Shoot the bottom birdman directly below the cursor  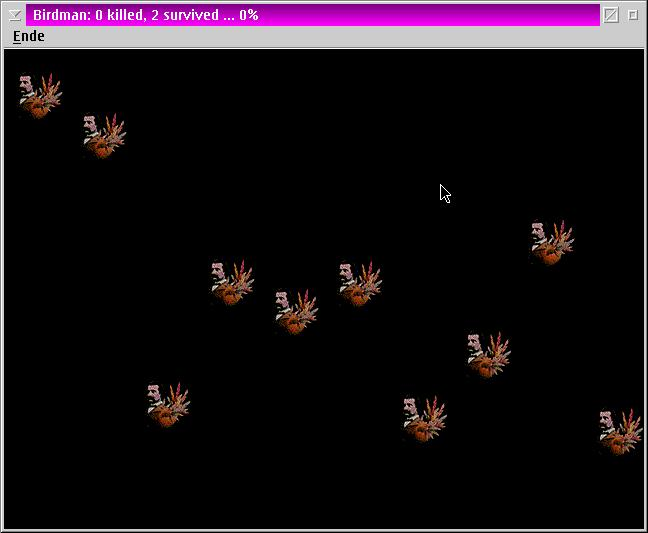(424, 419)
